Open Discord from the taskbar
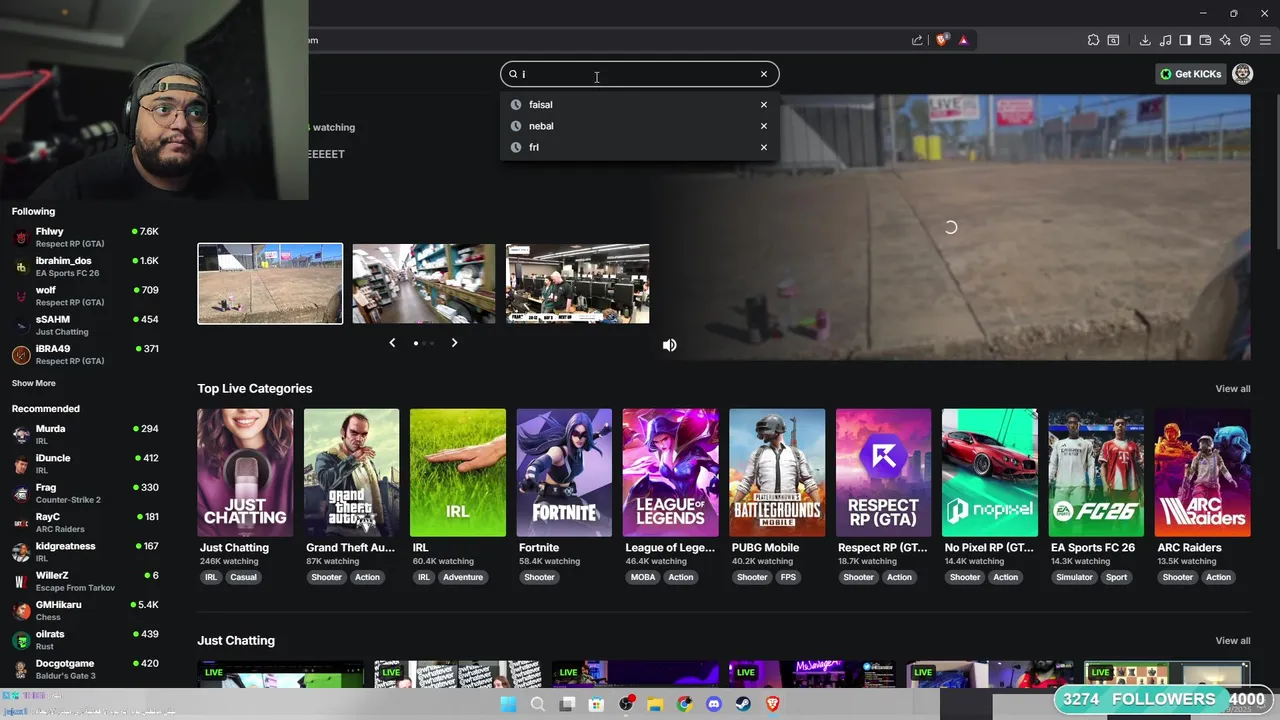Image resolution: width=1280 pixels, height=720 pixels. tap(714, 704)
